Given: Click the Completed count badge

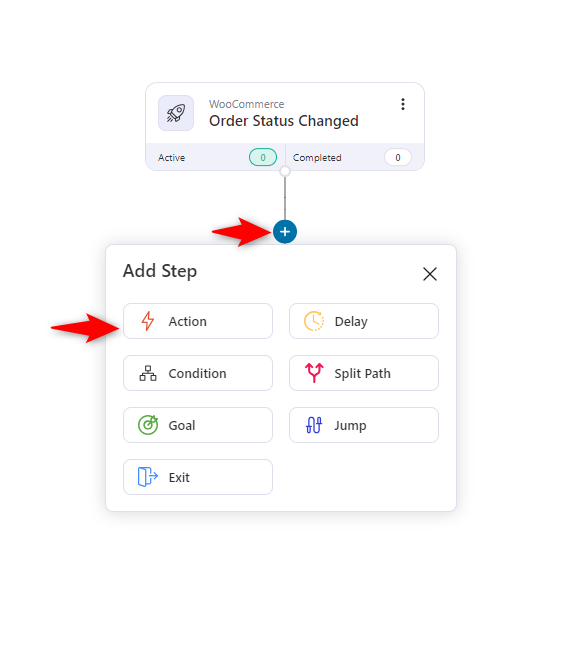Looking at the screenshot, I should 397,157.
